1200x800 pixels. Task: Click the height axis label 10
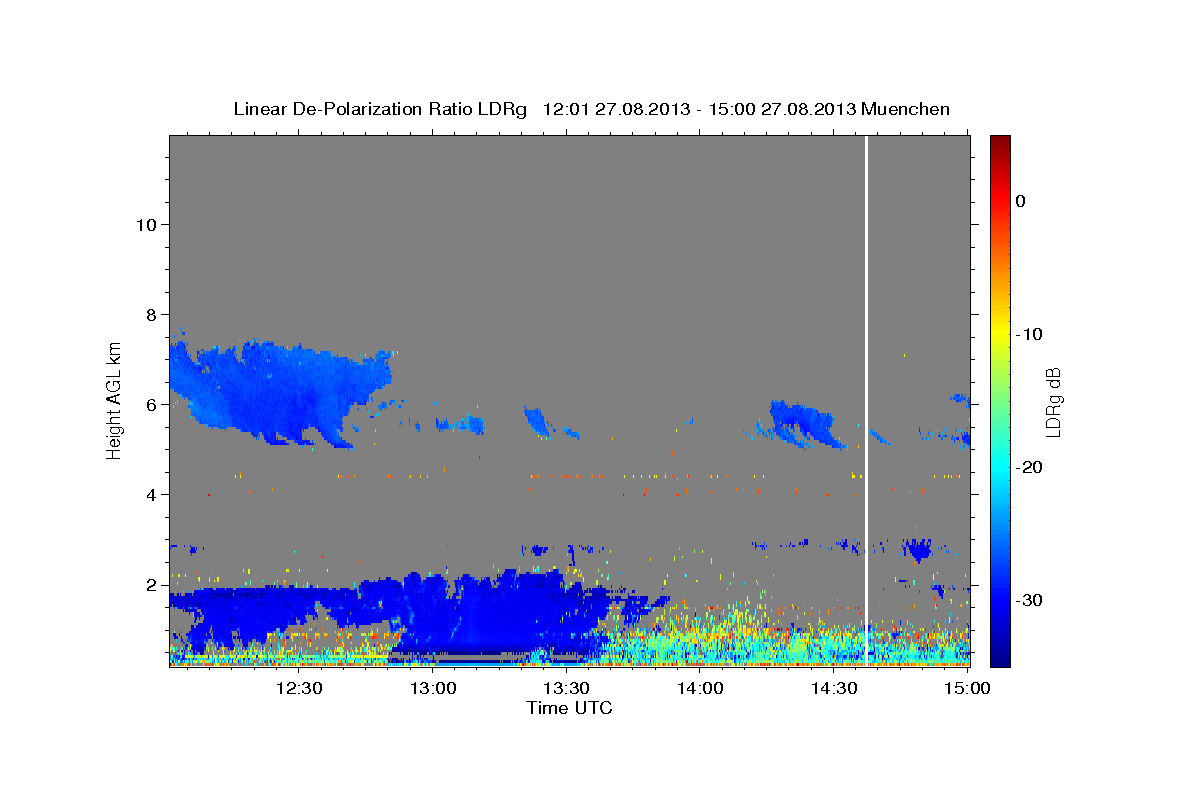click(x=145, y=225)
